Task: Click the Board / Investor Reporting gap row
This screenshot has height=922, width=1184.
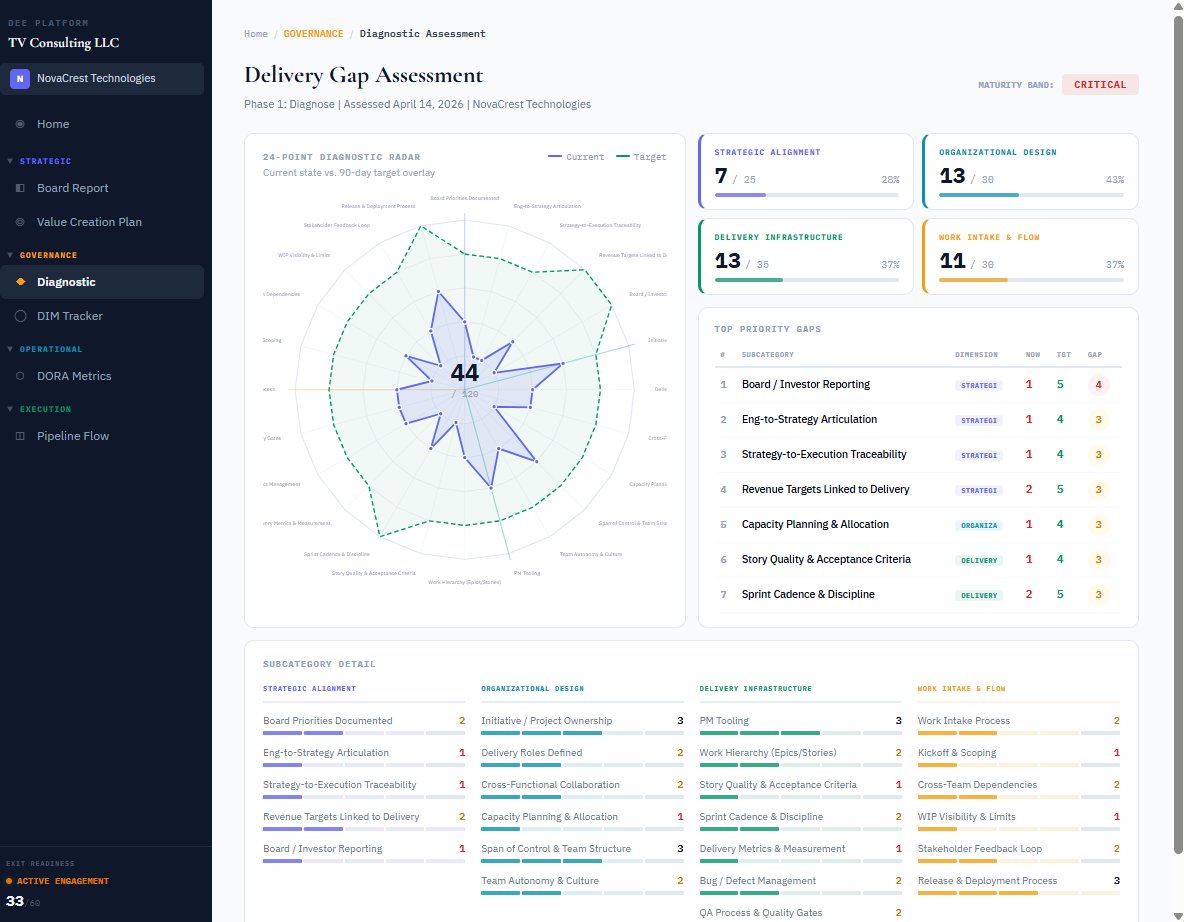Action: point(917,385)
